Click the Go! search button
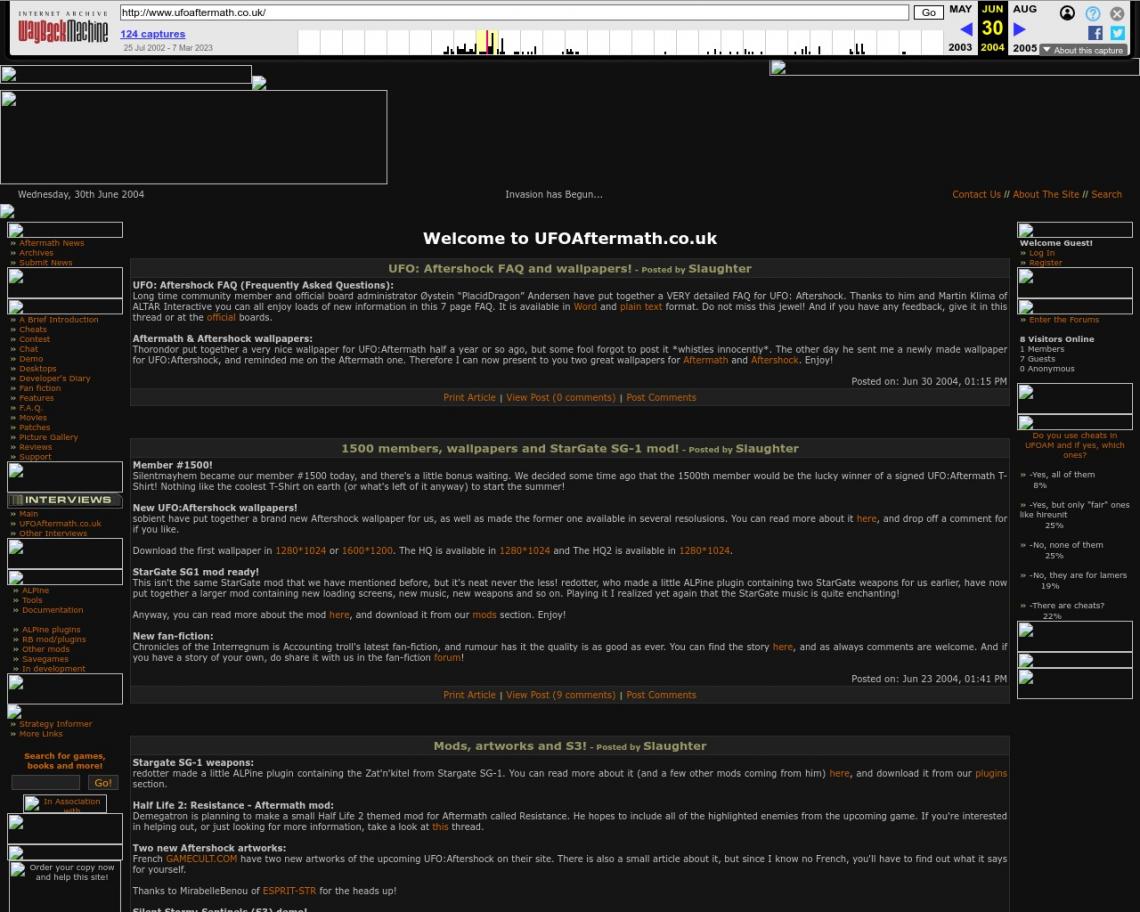Viewport: 1140px width, 912px height. (x=103, y=783)
